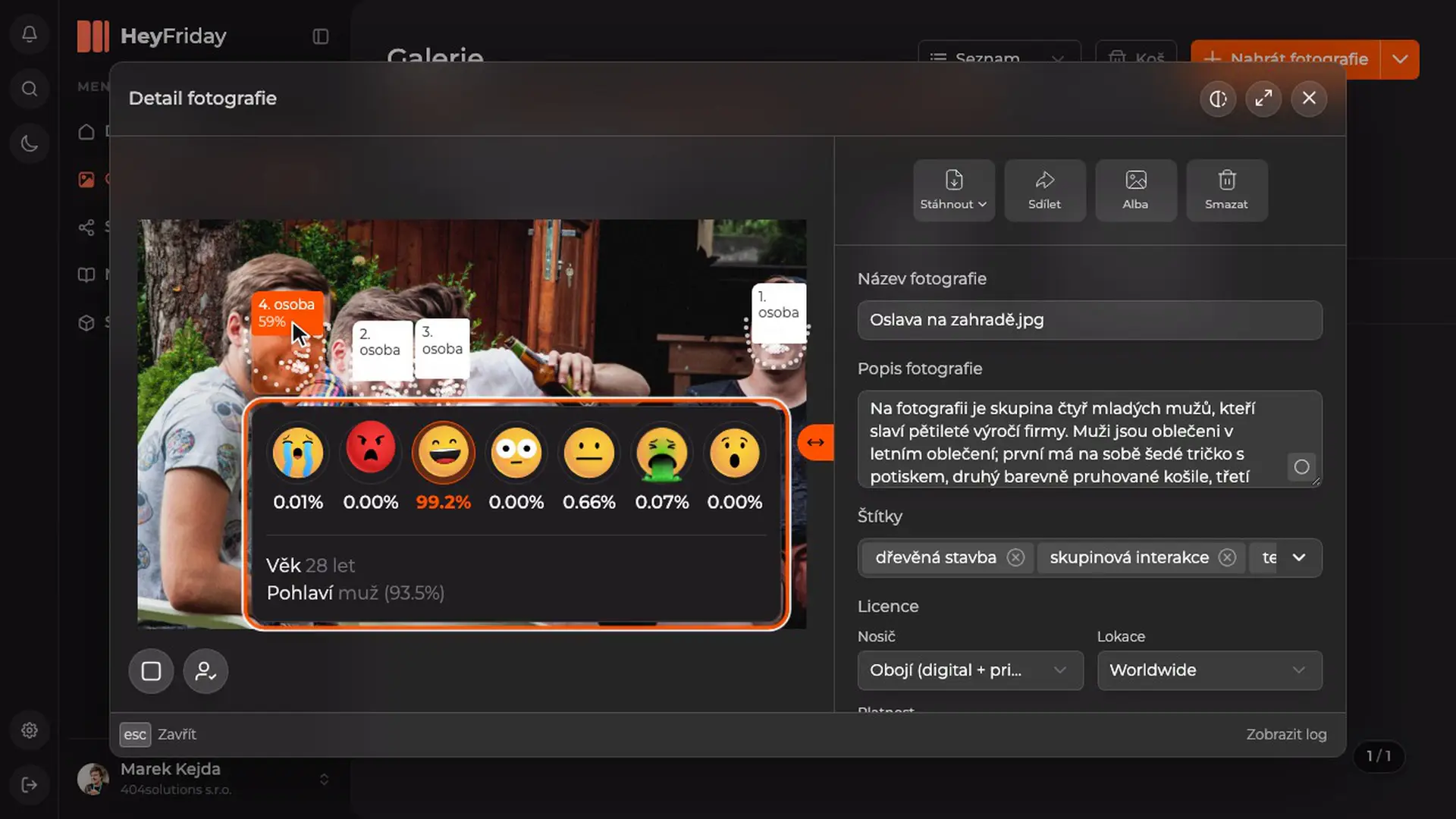
Task: Click the logout icon
Action: (x=30, y=785)
